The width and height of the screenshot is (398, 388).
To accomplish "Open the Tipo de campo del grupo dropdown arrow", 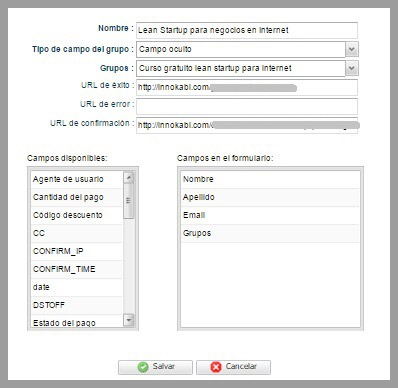I will point(352,49).
